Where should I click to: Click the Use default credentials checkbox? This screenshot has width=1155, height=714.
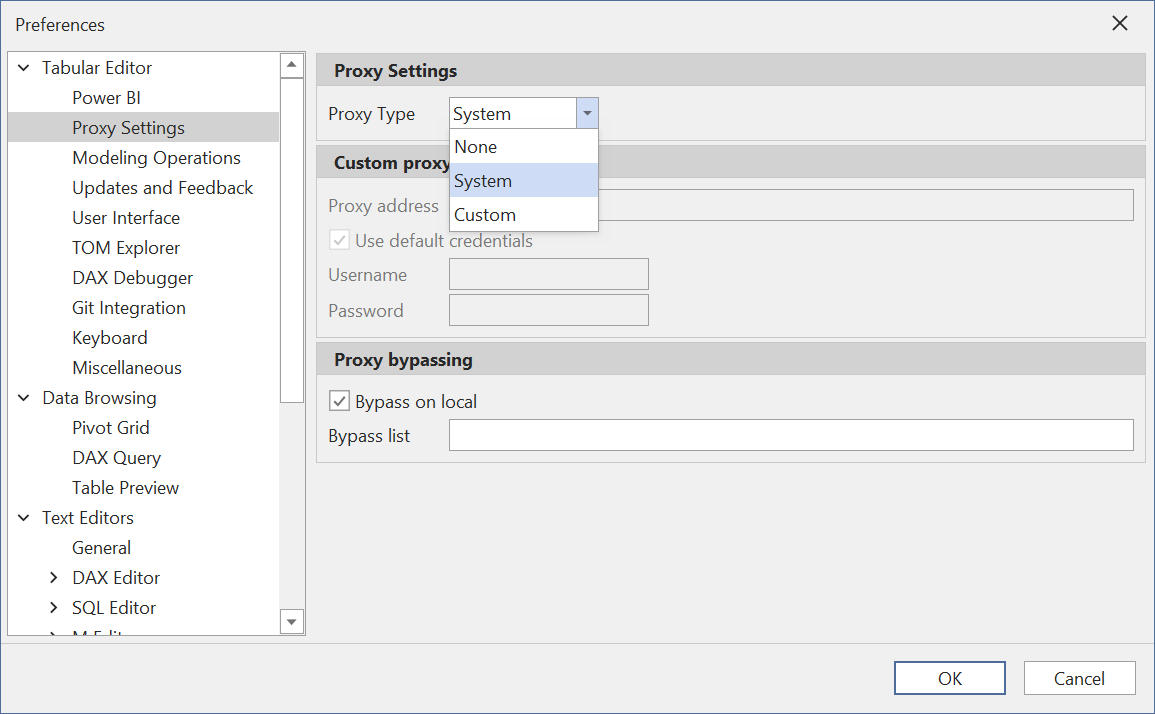coord(339,240)
